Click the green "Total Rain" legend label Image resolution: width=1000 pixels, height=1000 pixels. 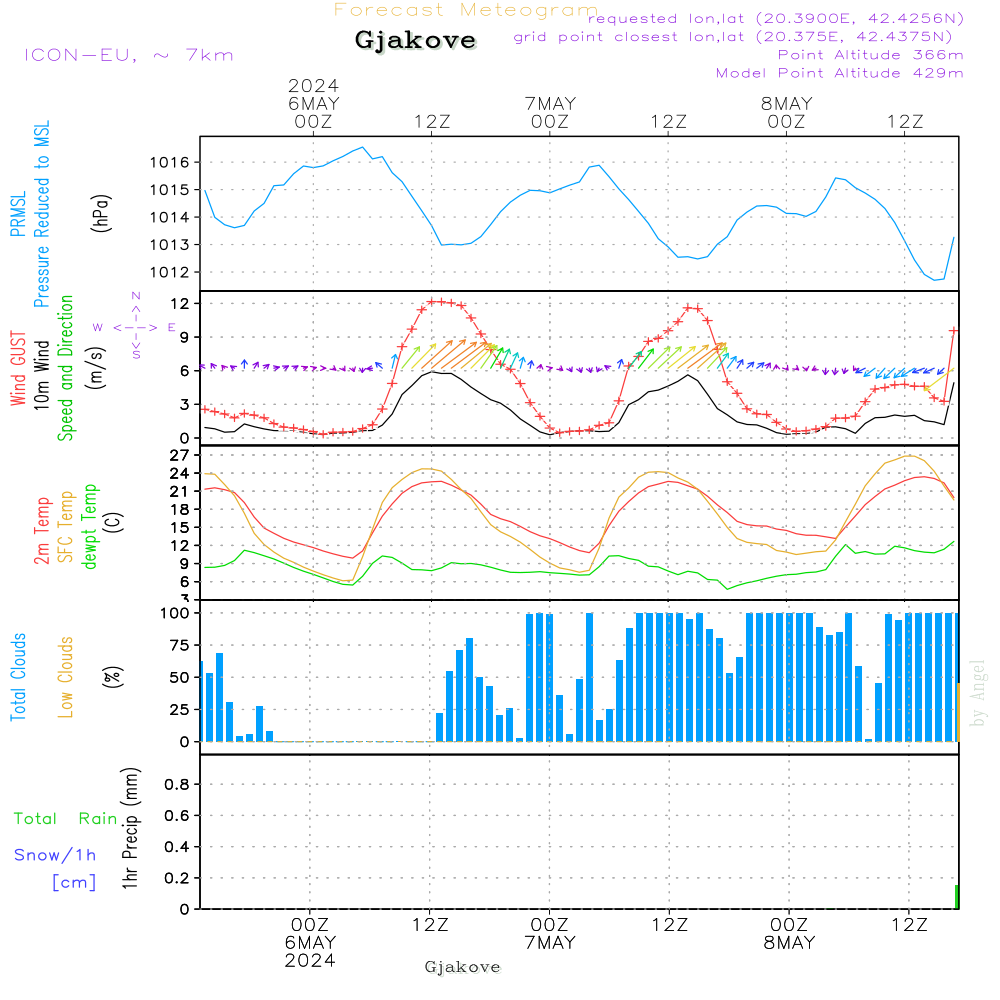(66, 819)
